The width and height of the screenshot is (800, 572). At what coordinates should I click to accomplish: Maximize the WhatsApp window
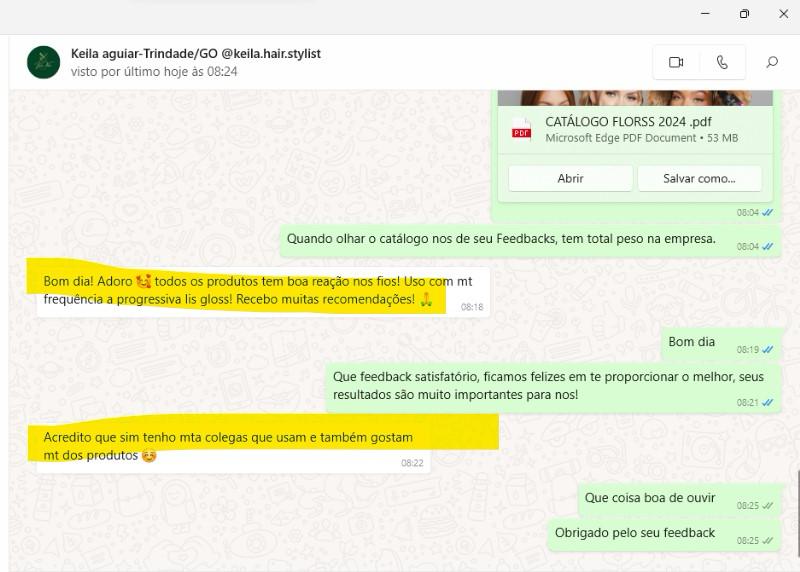(744, 14)
